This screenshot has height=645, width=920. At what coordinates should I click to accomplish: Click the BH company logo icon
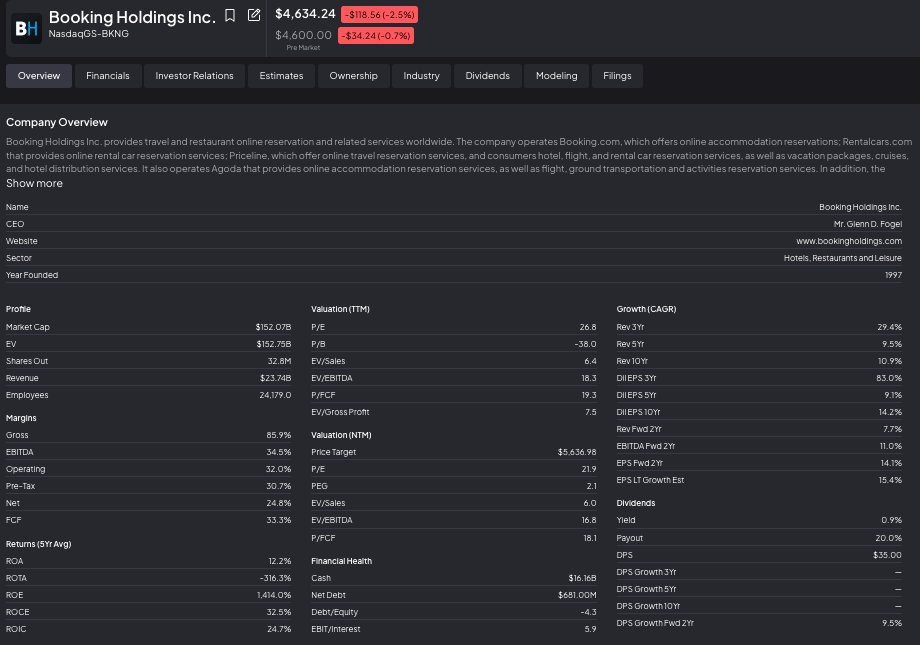(26, 28)
